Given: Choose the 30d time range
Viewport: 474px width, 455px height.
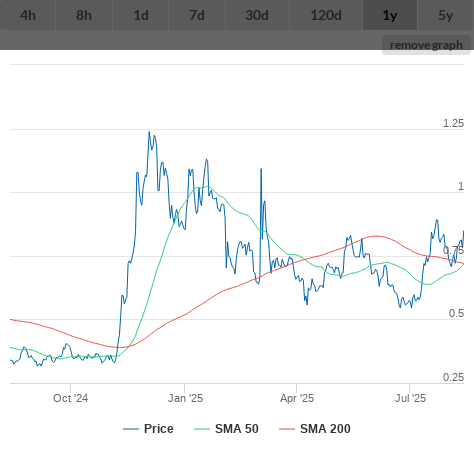Looking at the screenshot, I should pyautogui.click(x=257, y=15).
